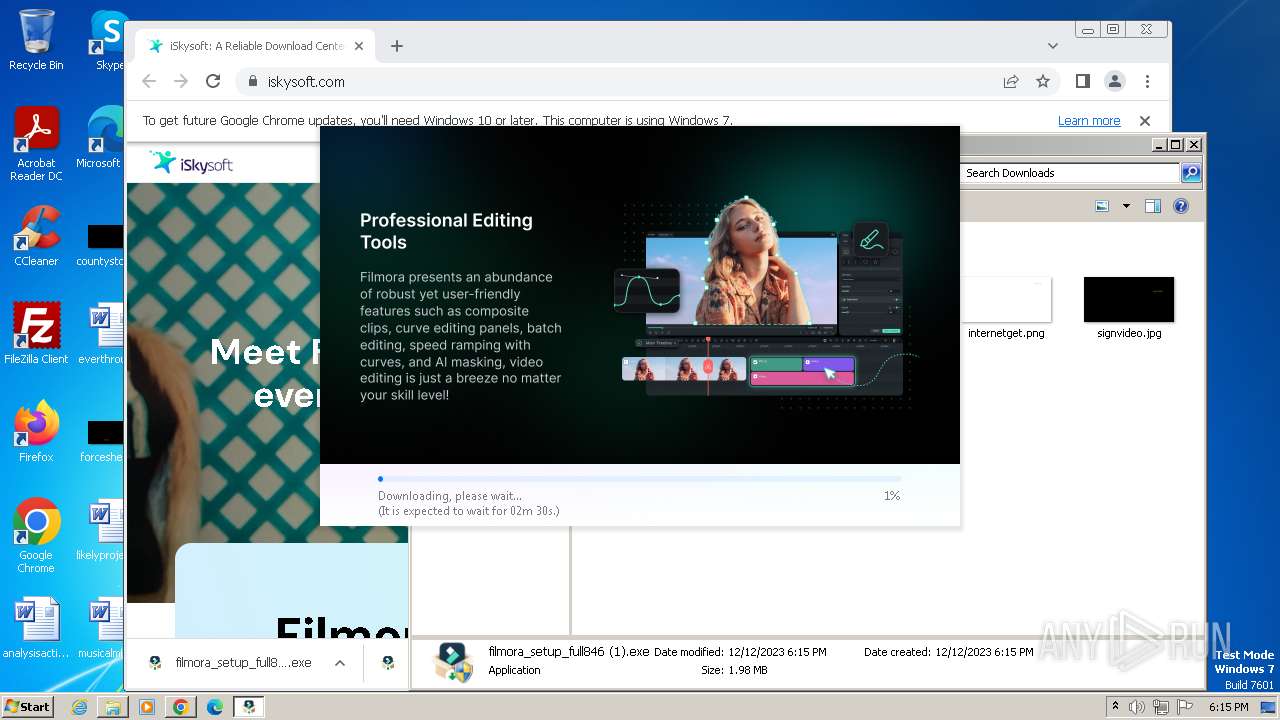Toggle the preview pane icon in Explorer

coord(1153,206)
